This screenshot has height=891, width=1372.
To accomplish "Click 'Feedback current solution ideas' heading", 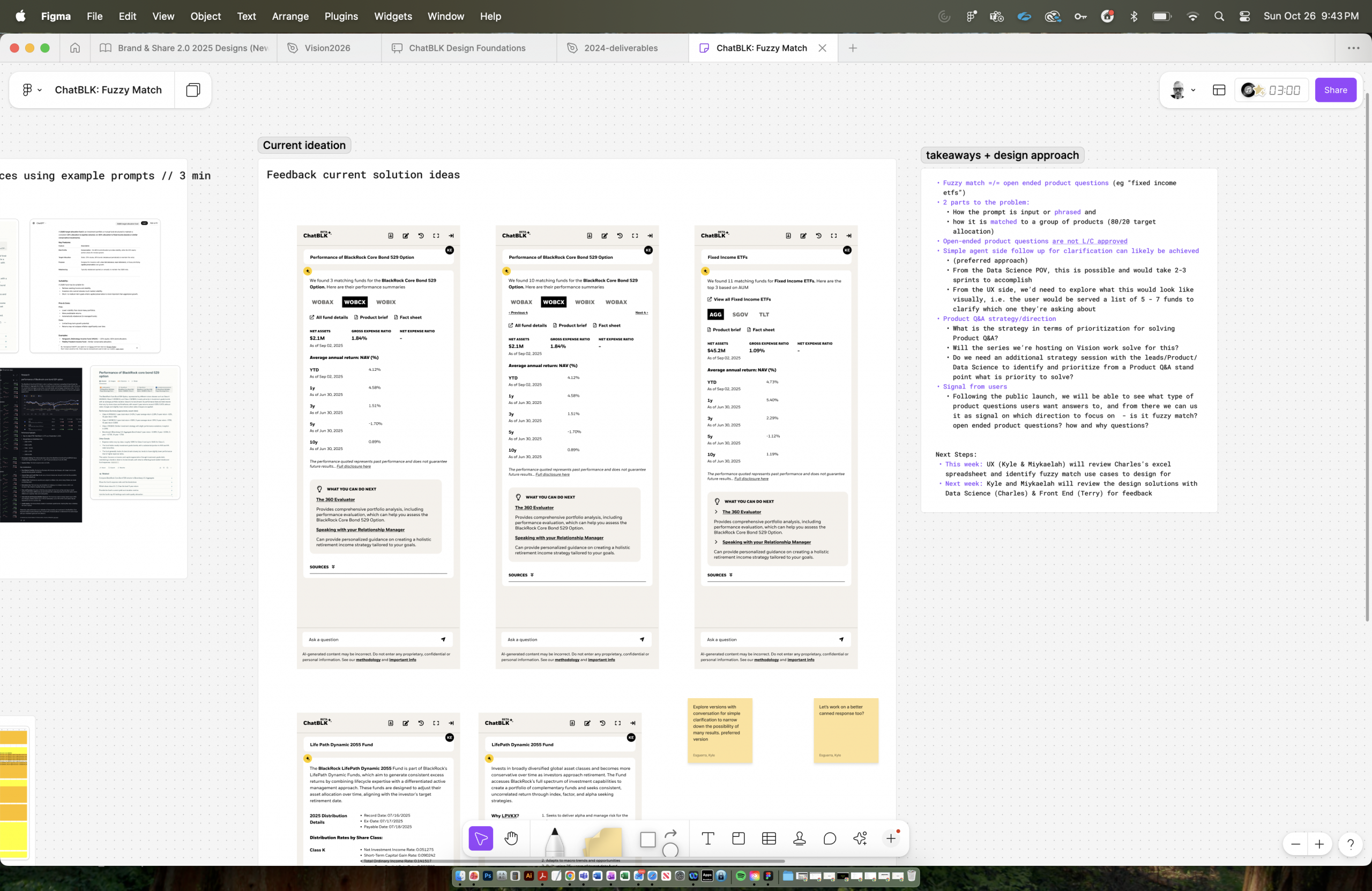I will pos(363,175).
